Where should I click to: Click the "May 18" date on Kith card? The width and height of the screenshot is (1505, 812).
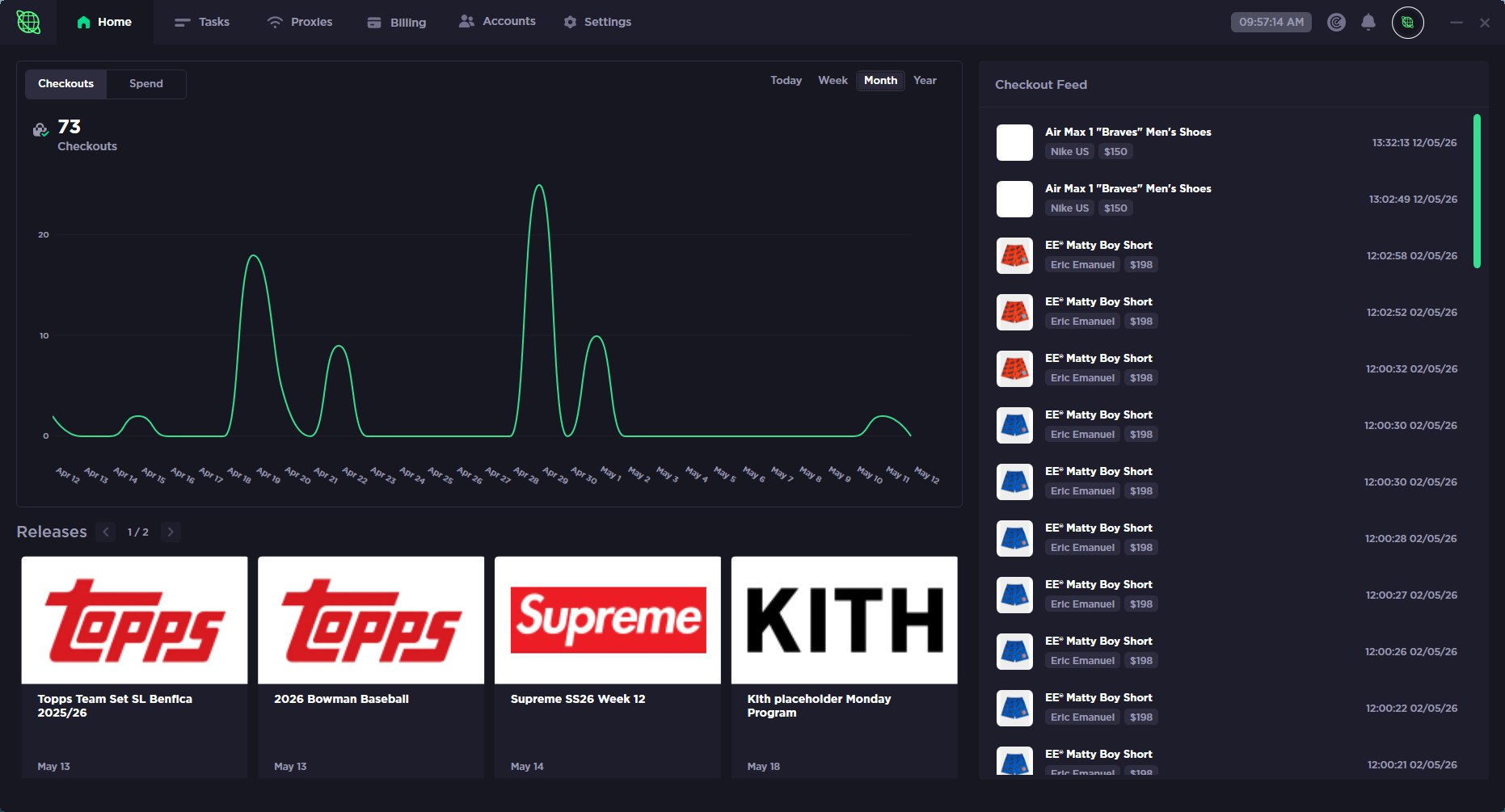(x=764, y=767)
